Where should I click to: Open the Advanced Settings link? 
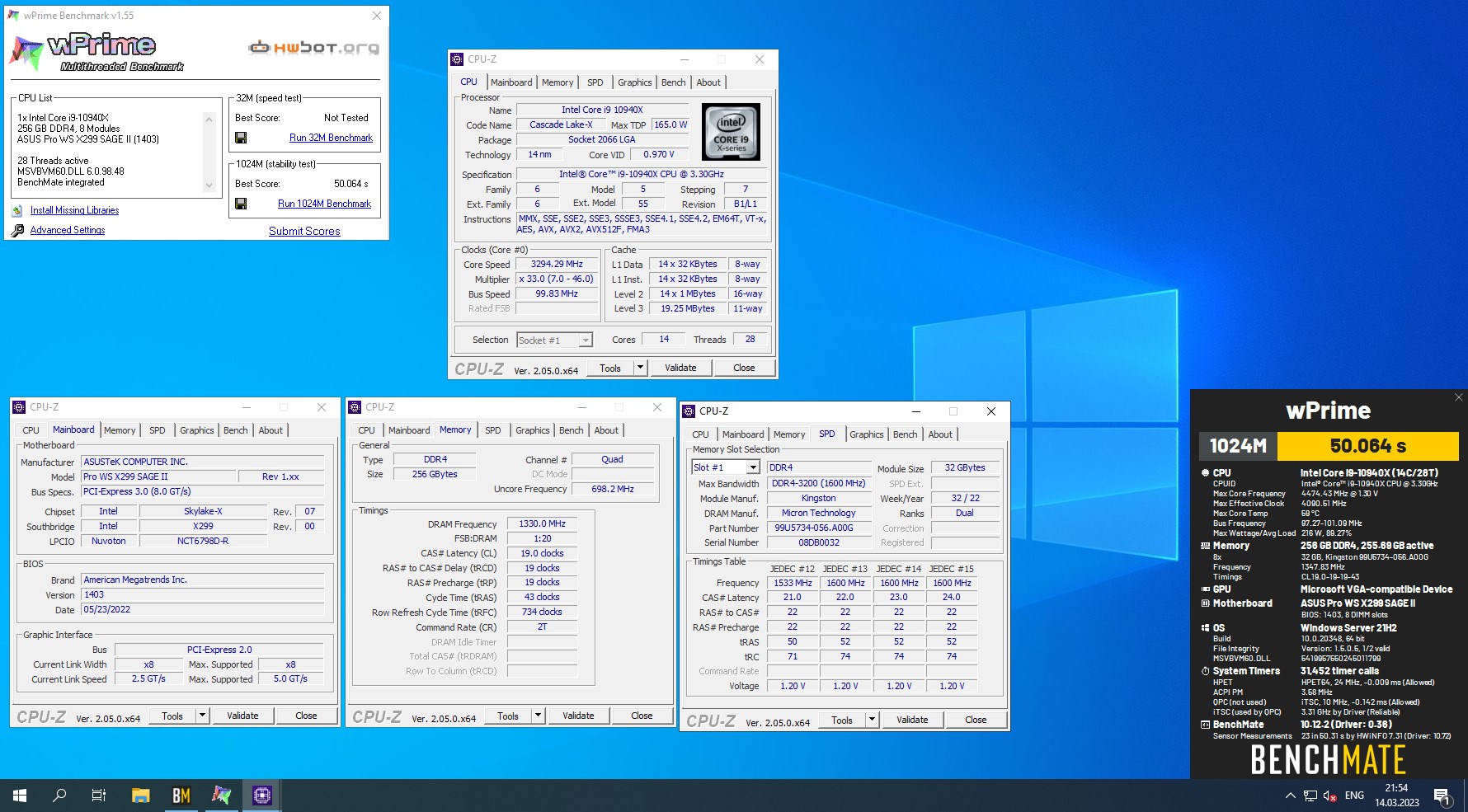pyautogui.click(x=68, y=230)
